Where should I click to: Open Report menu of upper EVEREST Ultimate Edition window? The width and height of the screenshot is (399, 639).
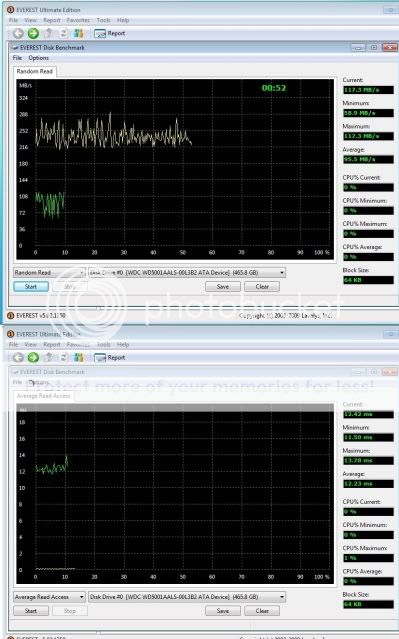[52, 20]
